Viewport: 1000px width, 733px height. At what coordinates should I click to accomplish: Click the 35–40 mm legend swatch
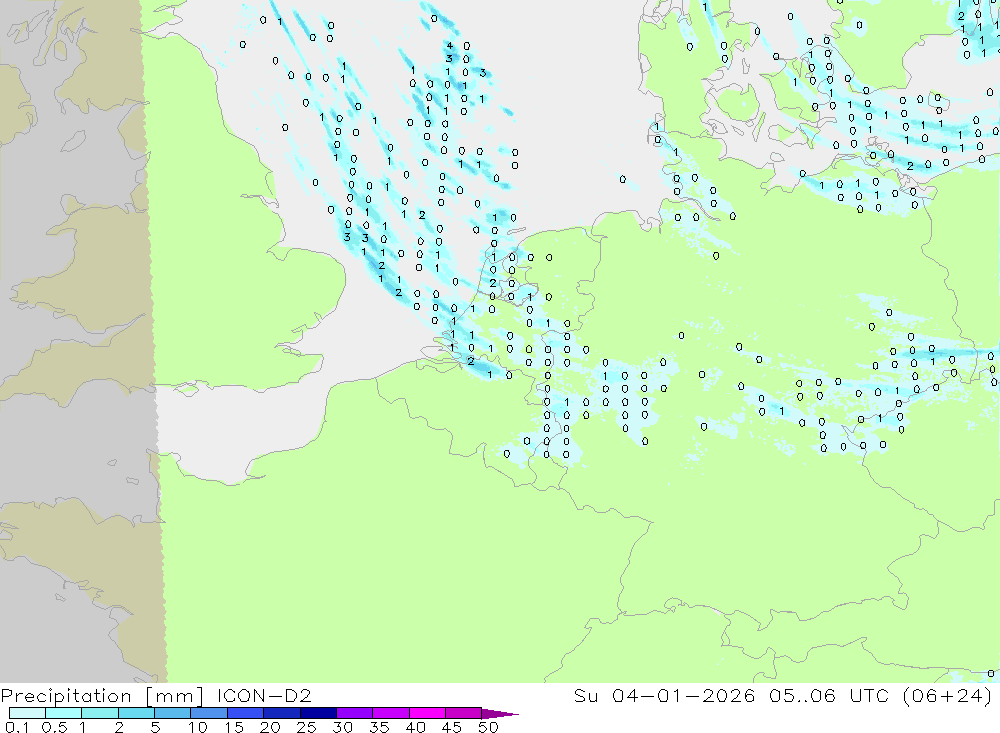[x=391, y=713]
